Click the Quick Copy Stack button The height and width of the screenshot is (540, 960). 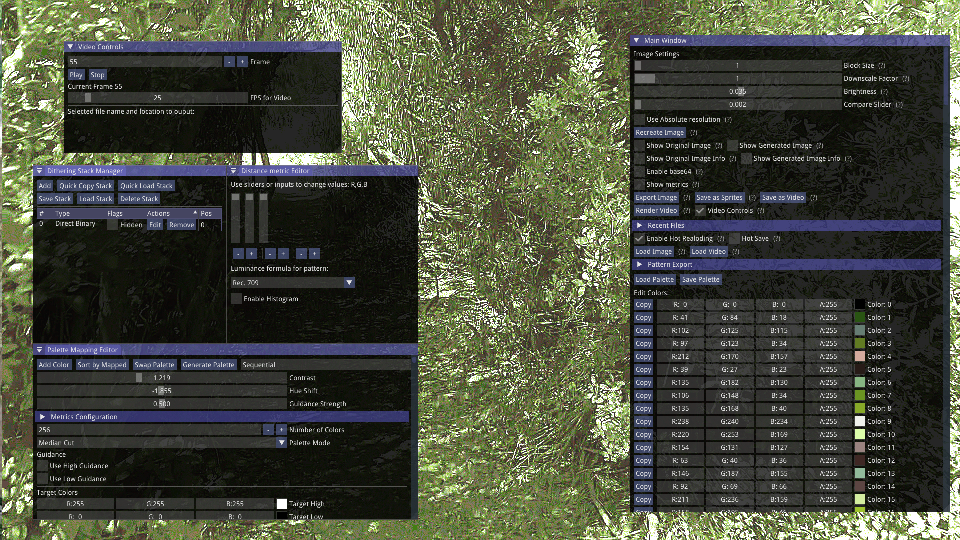[x=86, y=186]
